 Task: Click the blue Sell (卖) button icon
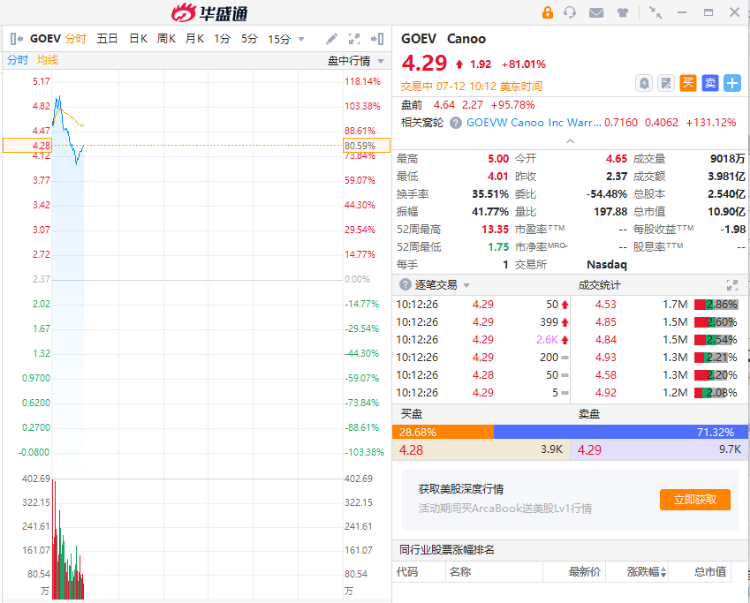tap(710, 83)
